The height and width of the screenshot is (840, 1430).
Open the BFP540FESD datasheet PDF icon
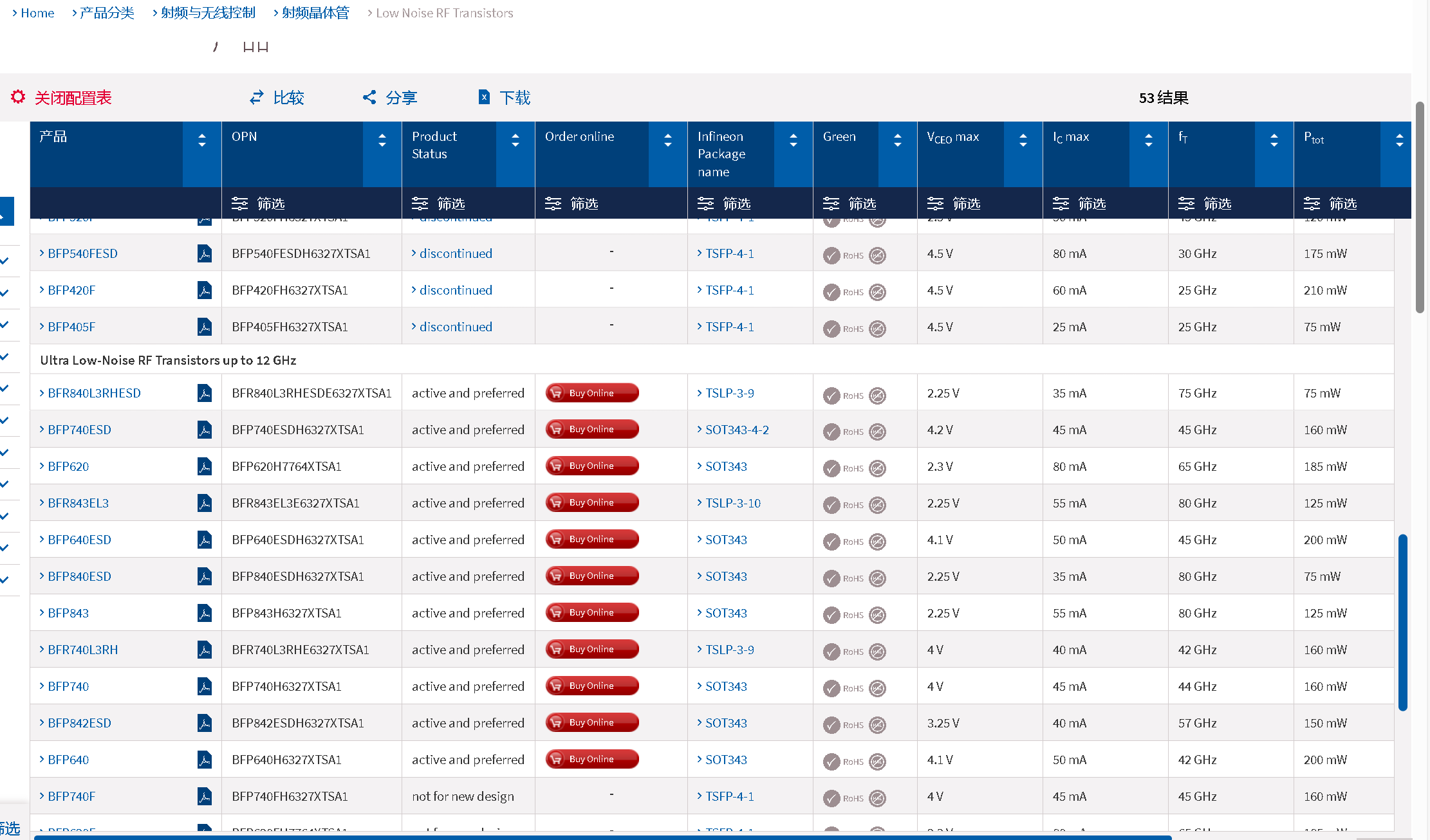[x=204, y=253]
